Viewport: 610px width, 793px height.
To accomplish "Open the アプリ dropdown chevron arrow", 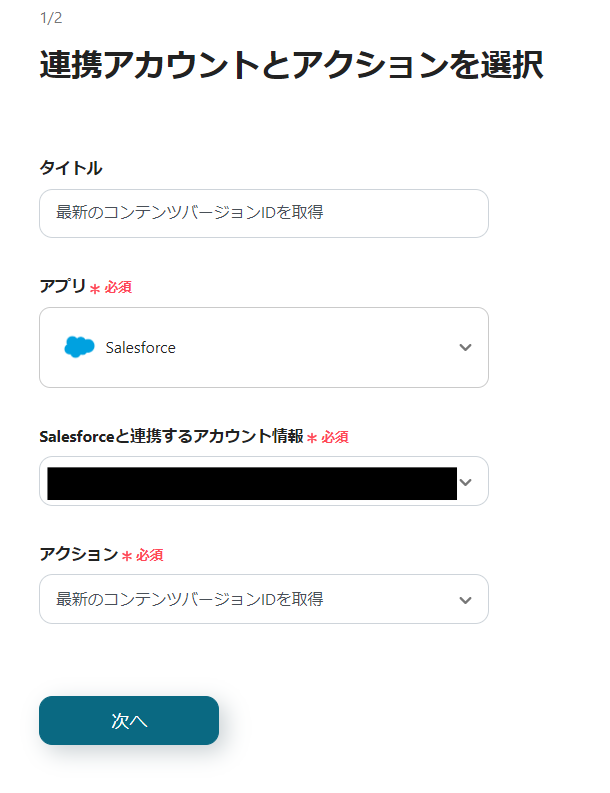I will pyautogui.click(x=465, y=348).
